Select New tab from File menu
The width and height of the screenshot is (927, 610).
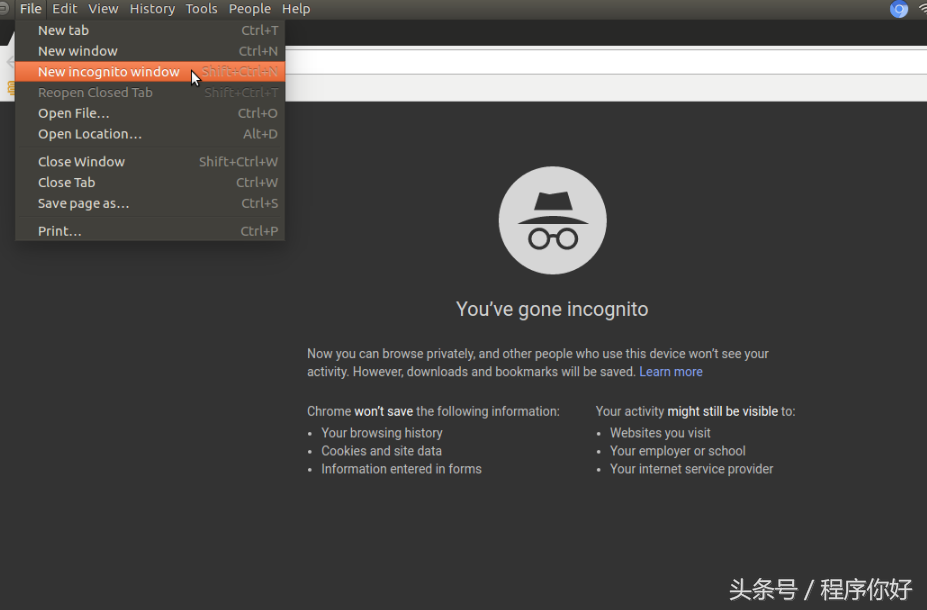click(63, 30)
